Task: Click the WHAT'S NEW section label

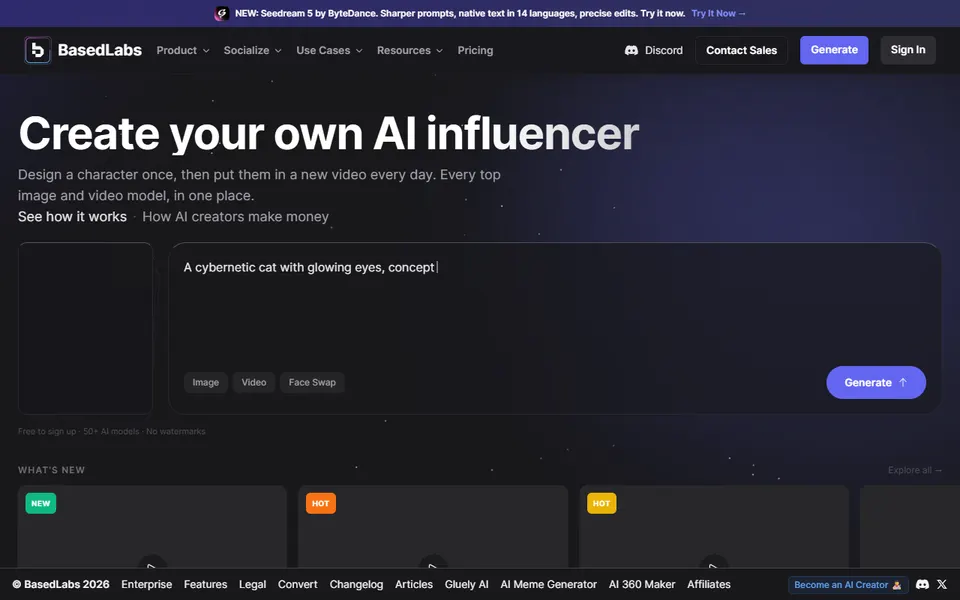Action: (51, 470)
